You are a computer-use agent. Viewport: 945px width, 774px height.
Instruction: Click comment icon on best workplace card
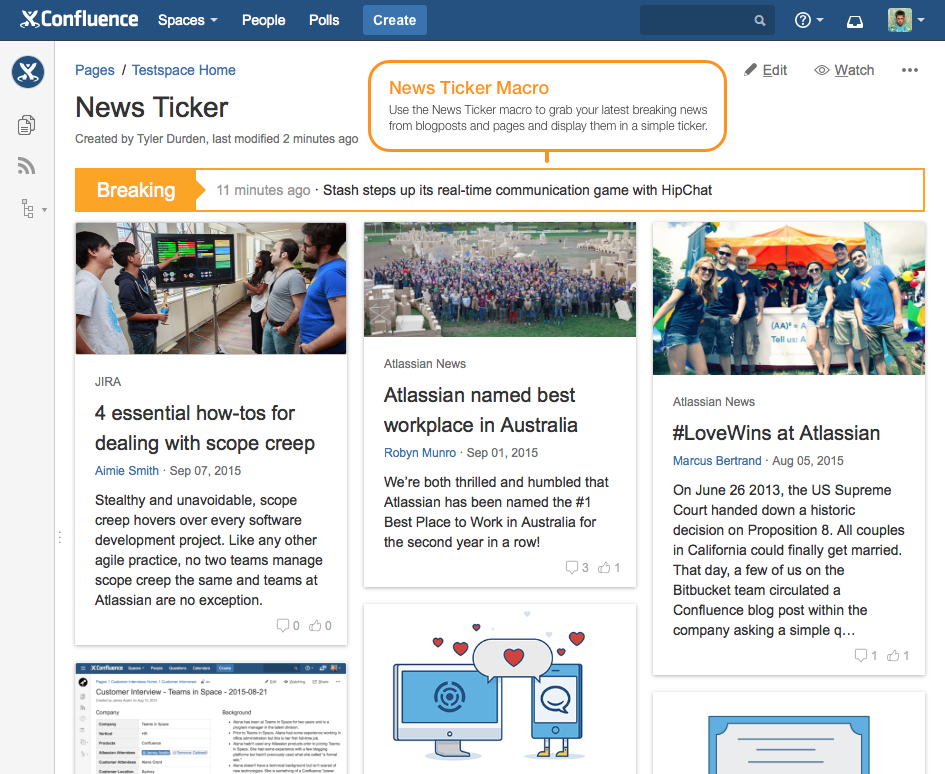571,567
